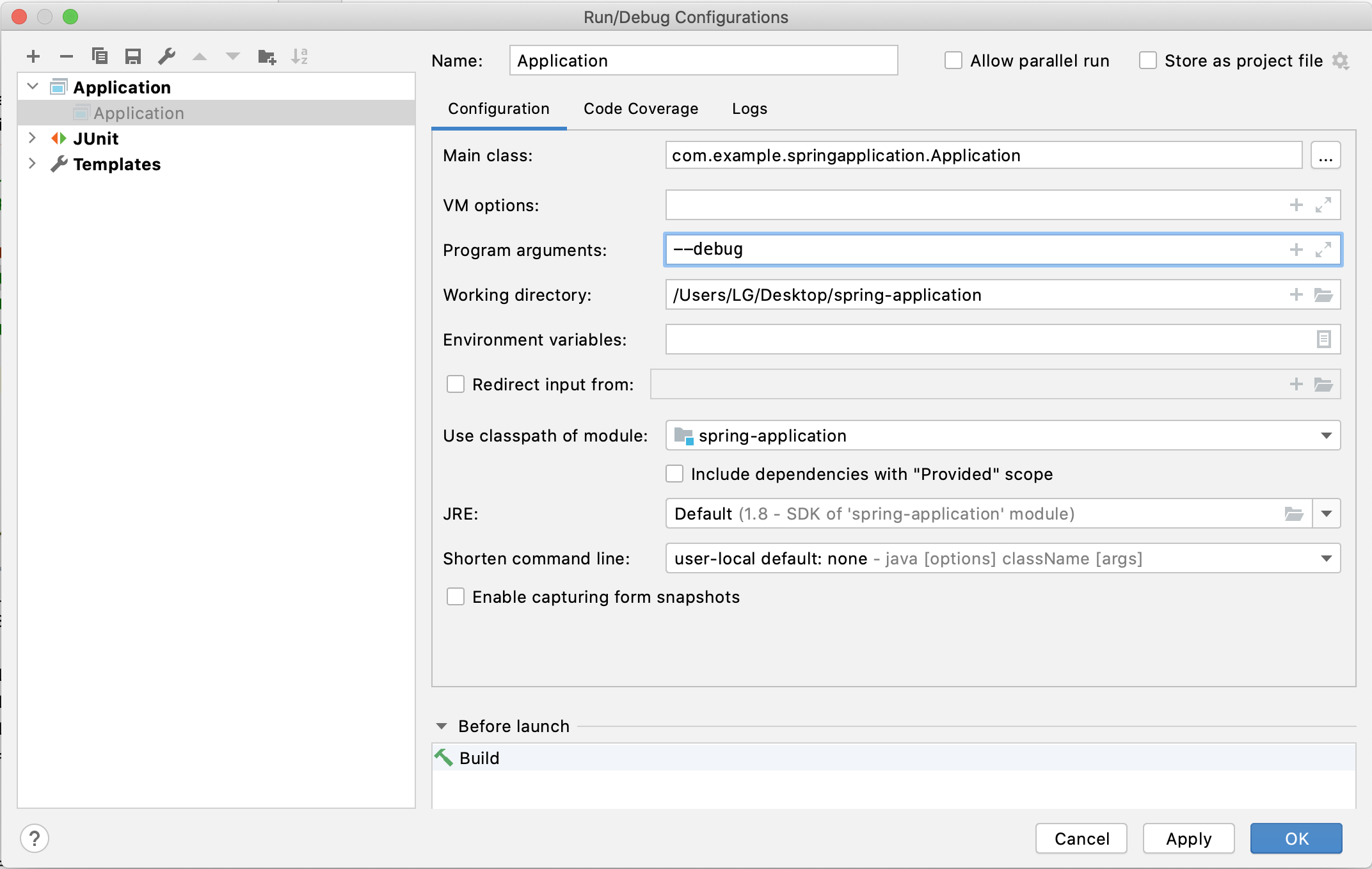Open the Shorten command line dropdown
1372x869 pixels.
1326,559
